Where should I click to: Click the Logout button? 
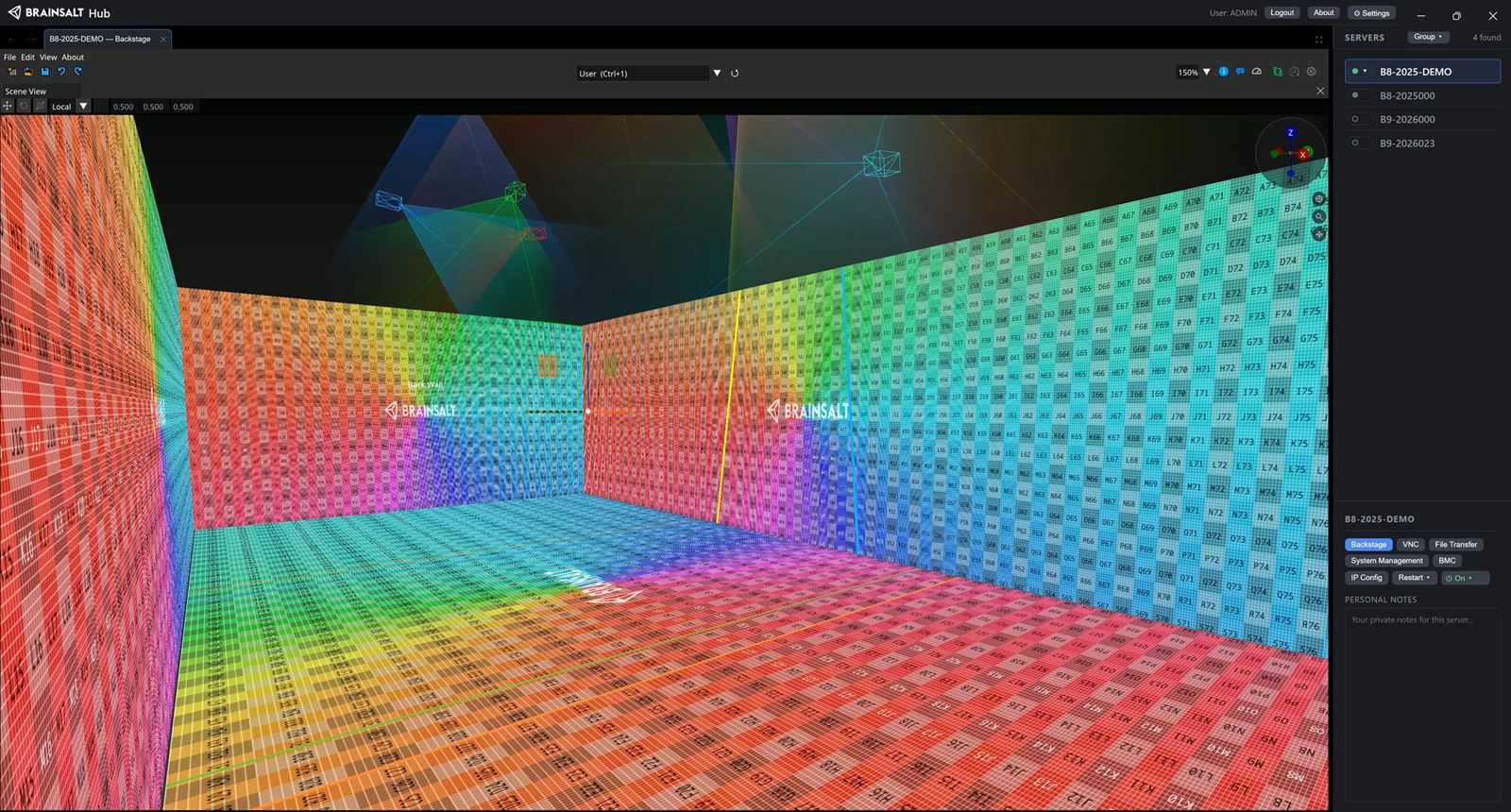click(1282, 12)
